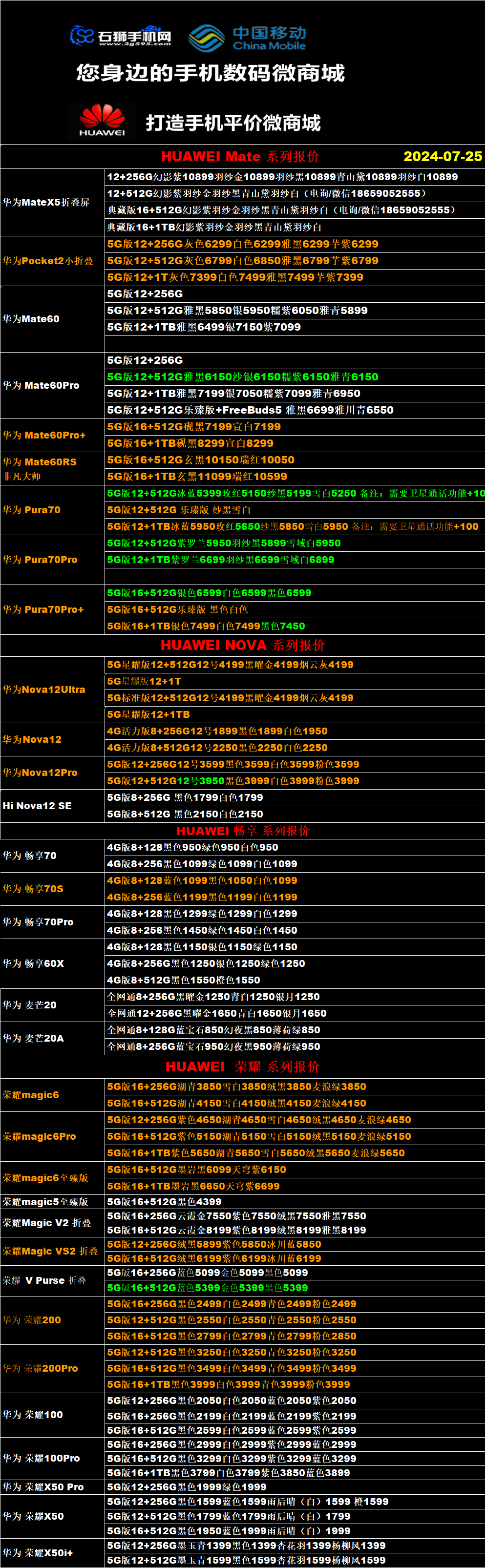Image resolution: width=486 pixels, height=1568 pixels.
Task: Click the MateX5 12+256G幻影紫10899 price row
Action: click(x=296, y=177)
